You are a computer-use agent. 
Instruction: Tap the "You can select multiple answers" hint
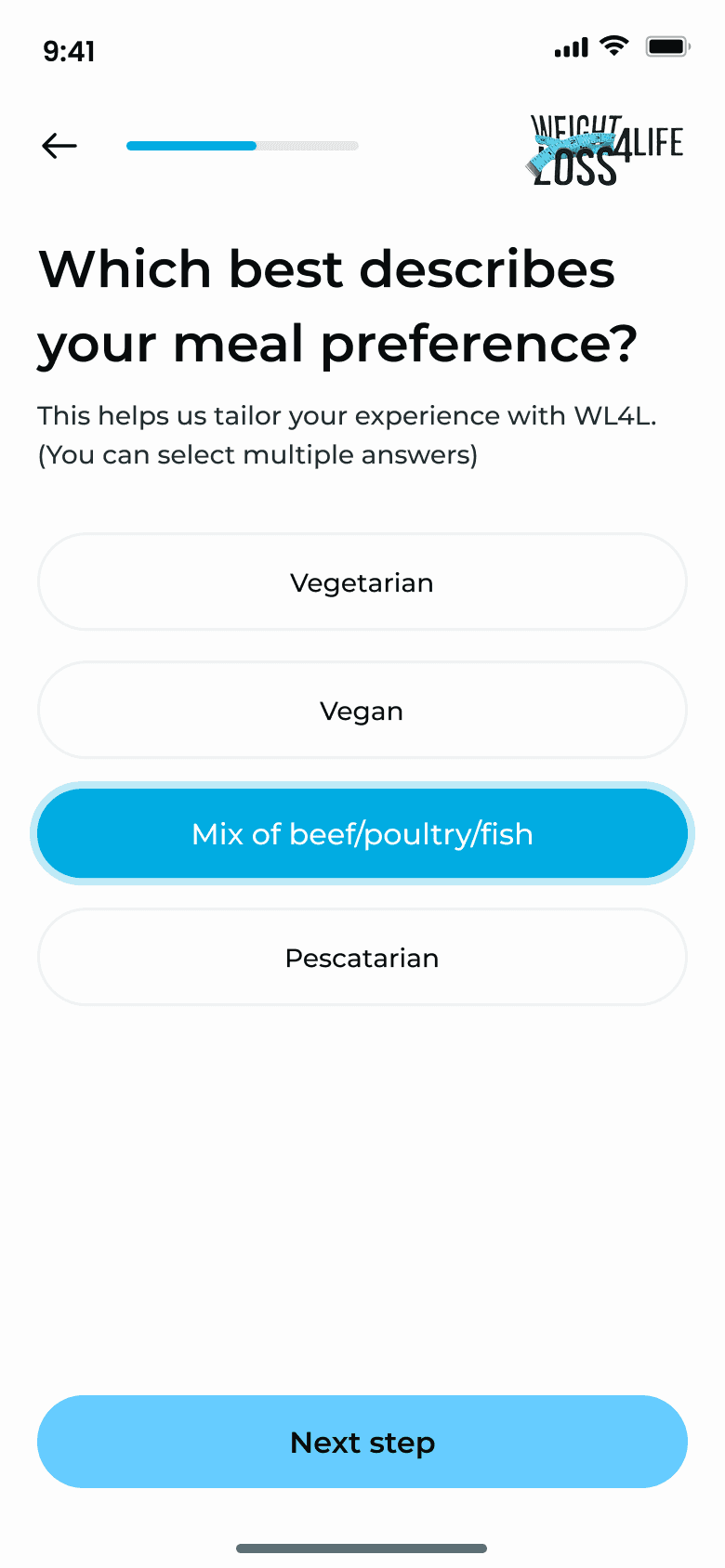coord(257,455)
